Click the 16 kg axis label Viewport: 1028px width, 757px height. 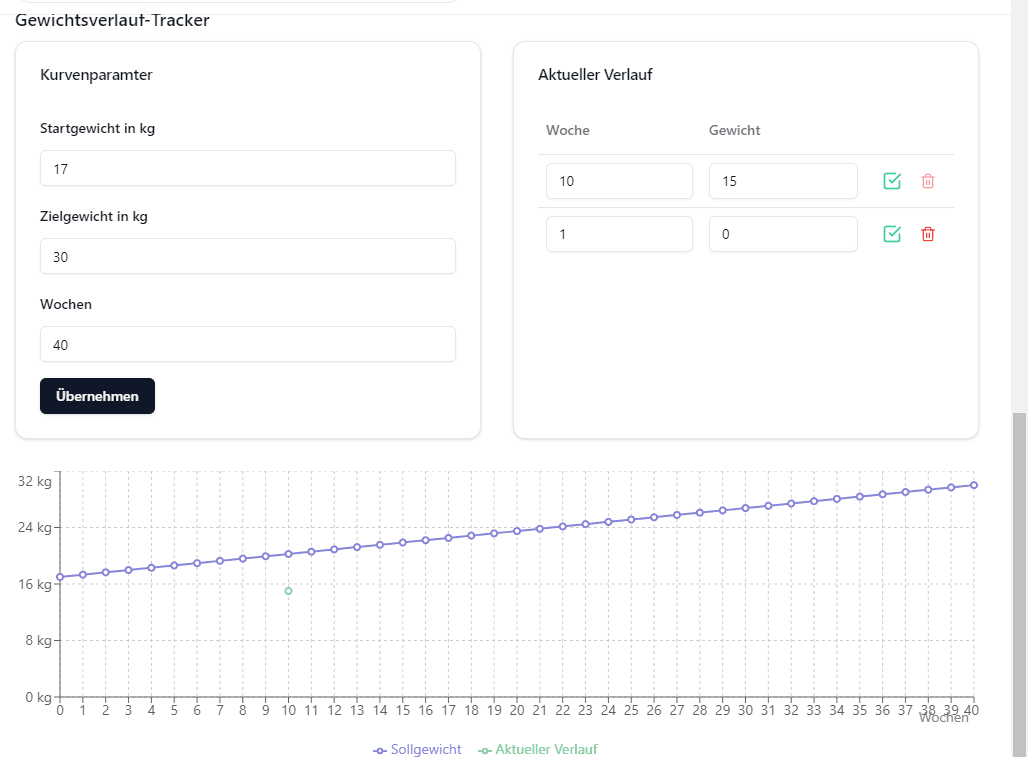pos(35,584)
